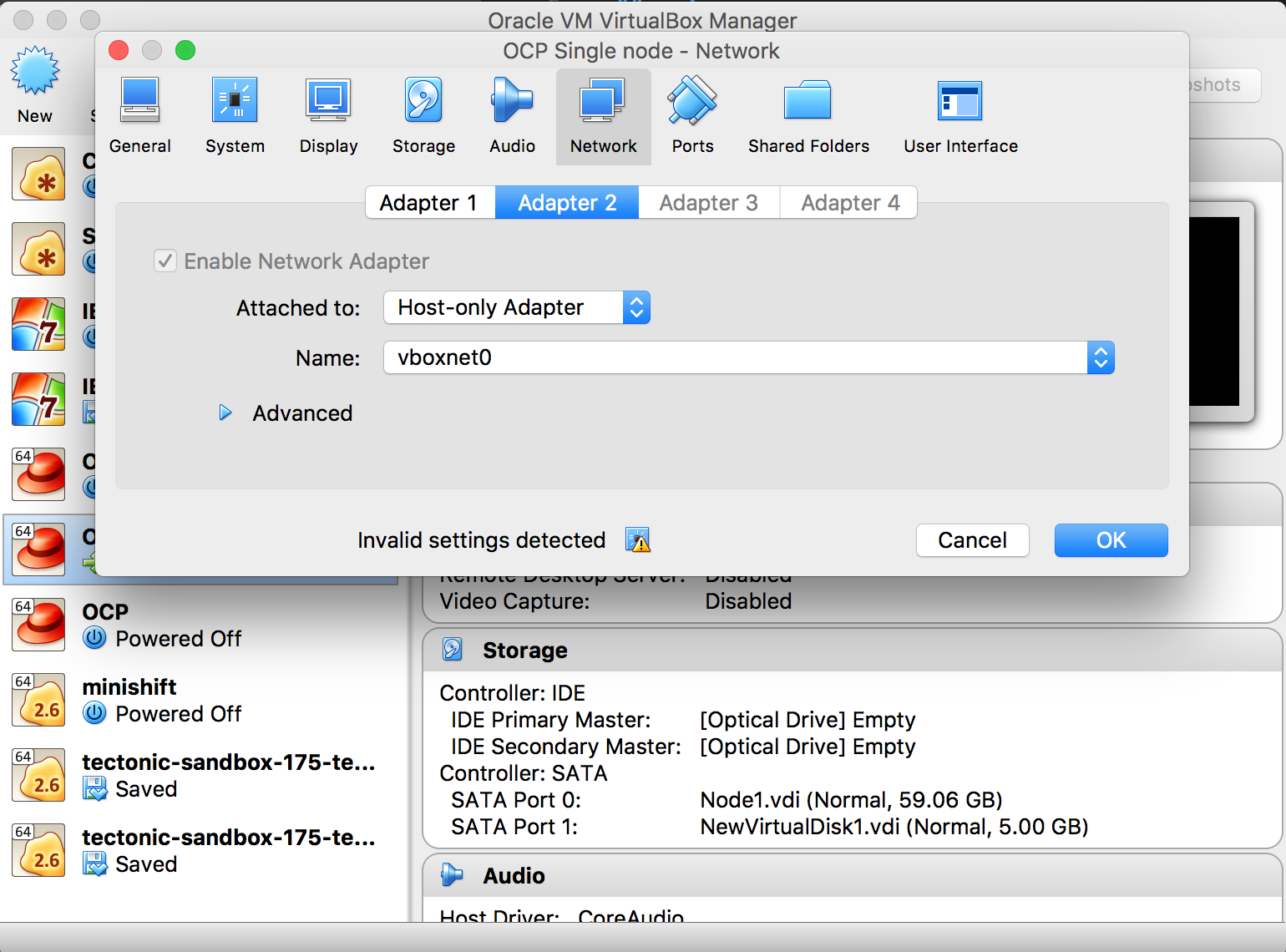
Task: Click Node1.vdi storage entry
Action: point(851,800)
